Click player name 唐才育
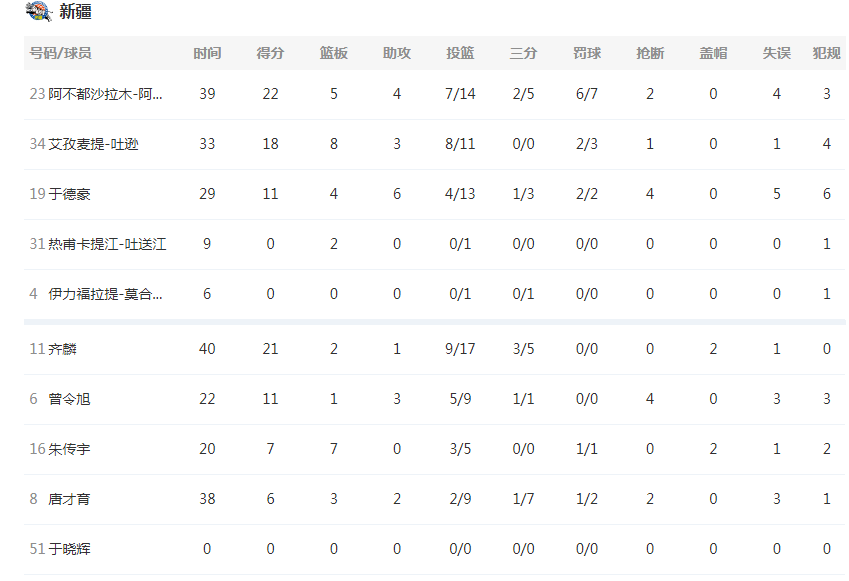The image size is (849, 581). click(69, 499)
